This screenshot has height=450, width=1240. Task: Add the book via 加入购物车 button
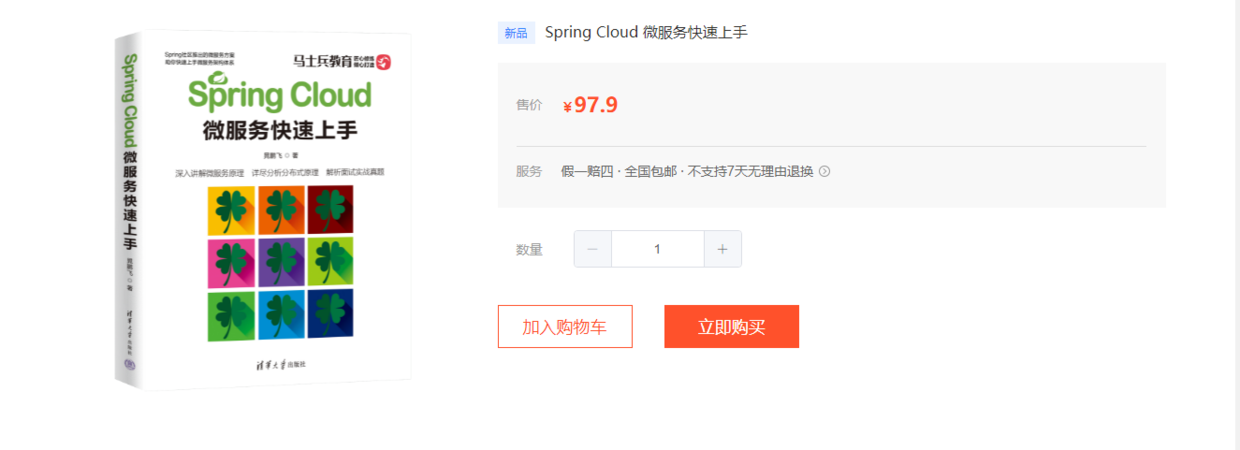point(565,326)
